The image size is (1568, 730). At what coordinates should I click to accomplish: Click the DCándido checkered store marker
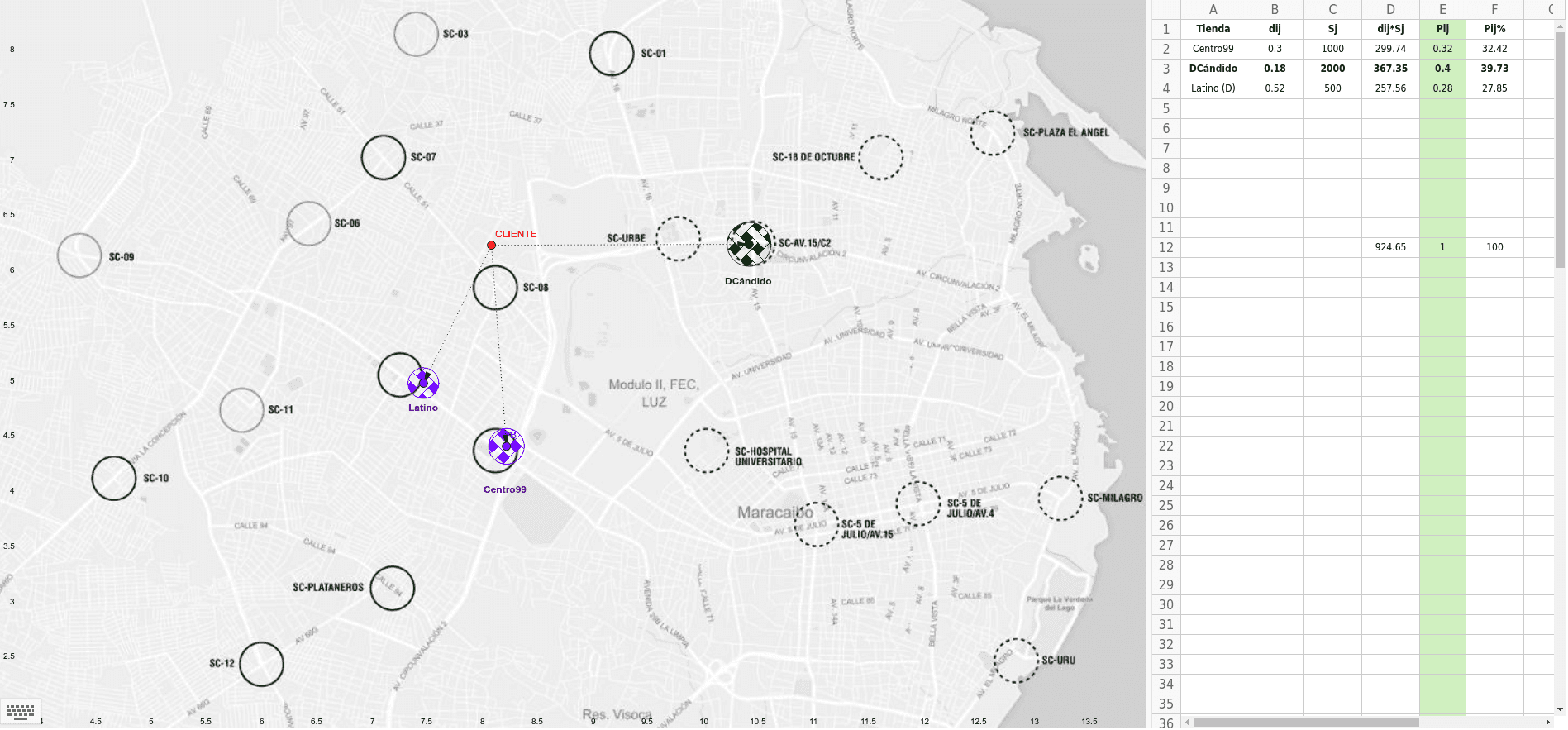pos(750,244)
